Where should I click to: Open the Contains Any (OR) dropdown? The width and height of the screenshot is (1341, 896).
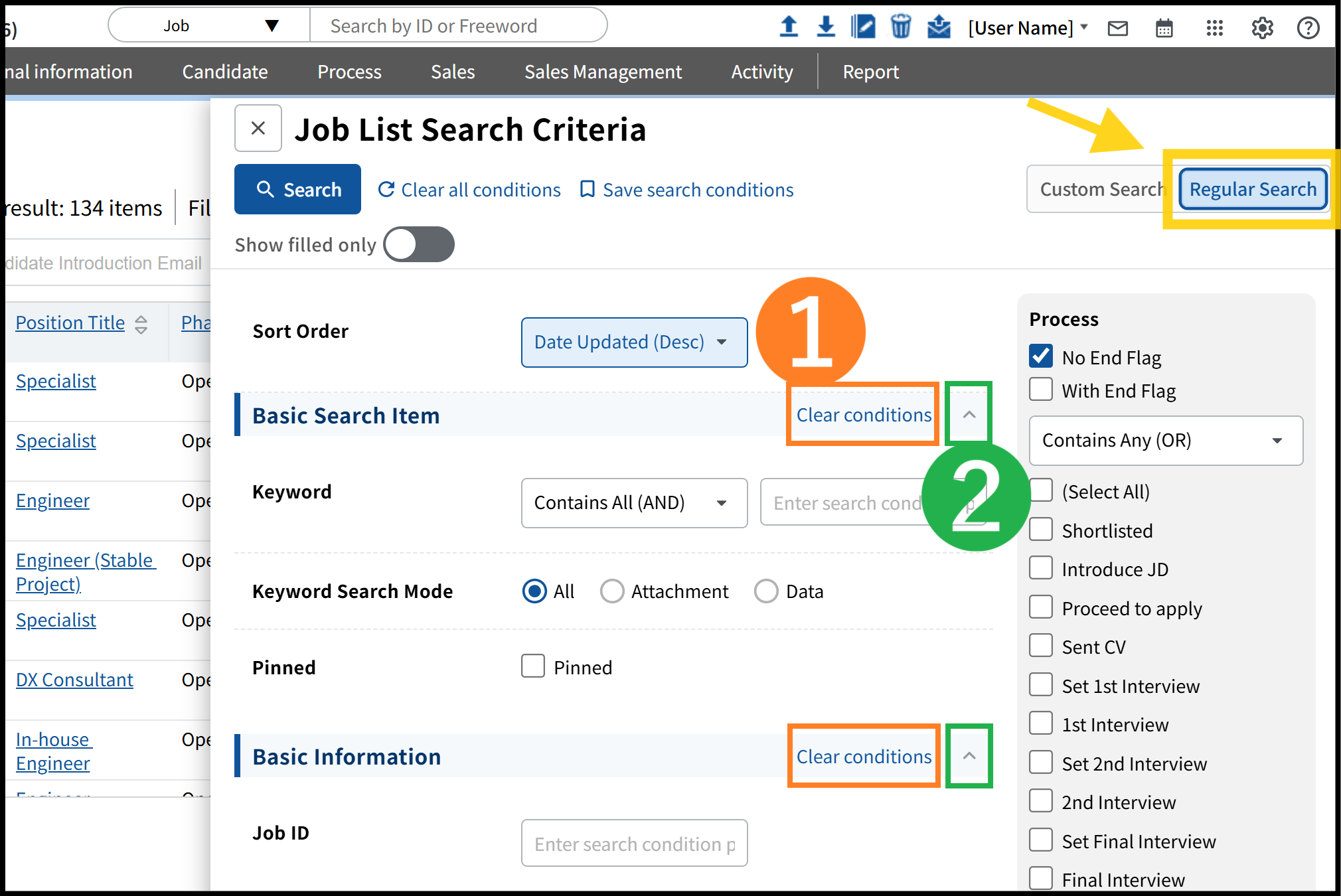click(1165, 440)
